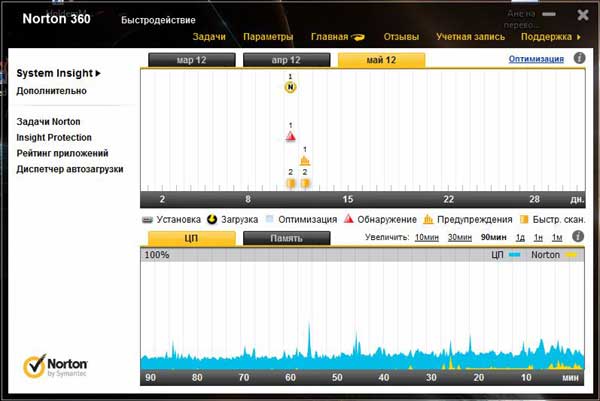Zoom graph to 1д
Image resolution: width=600 pixels, height=401 pixels.
pyautogui.click(x=520, y=238)
